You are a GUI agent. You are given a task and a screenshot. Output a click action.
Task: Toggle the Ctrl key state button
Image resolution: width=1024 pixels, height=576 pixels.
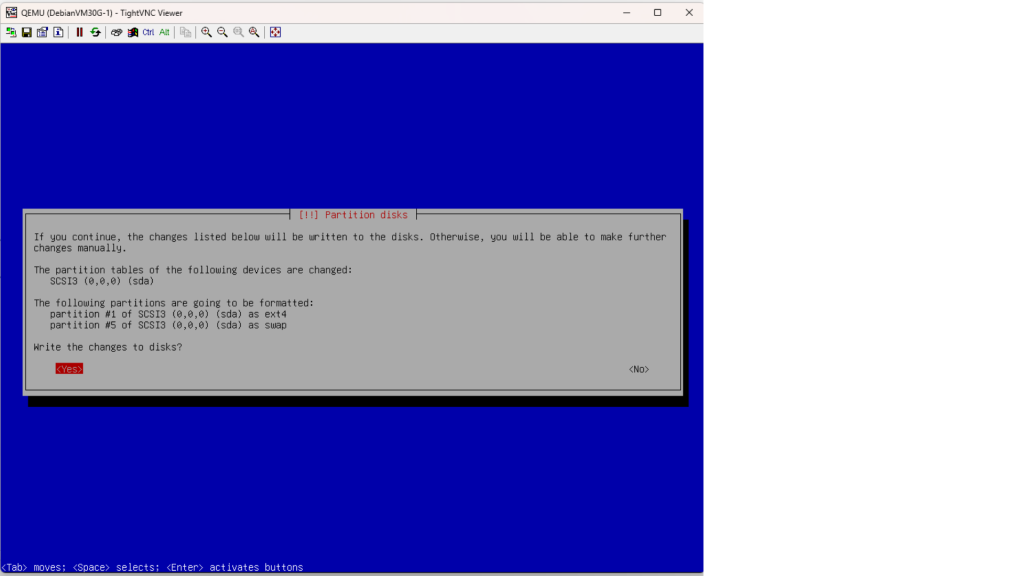(x=148, y=32)
